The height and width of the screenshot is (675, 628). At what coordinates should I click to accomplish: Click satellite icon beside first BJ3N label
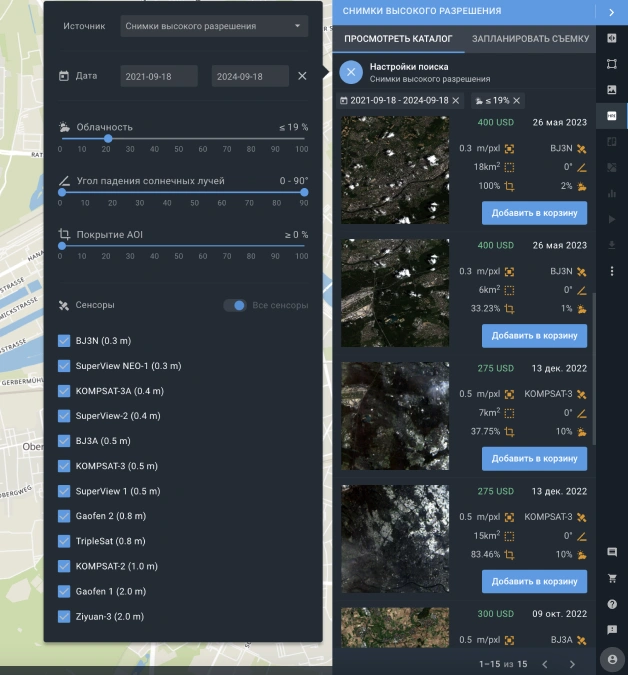tap(582, 149)
